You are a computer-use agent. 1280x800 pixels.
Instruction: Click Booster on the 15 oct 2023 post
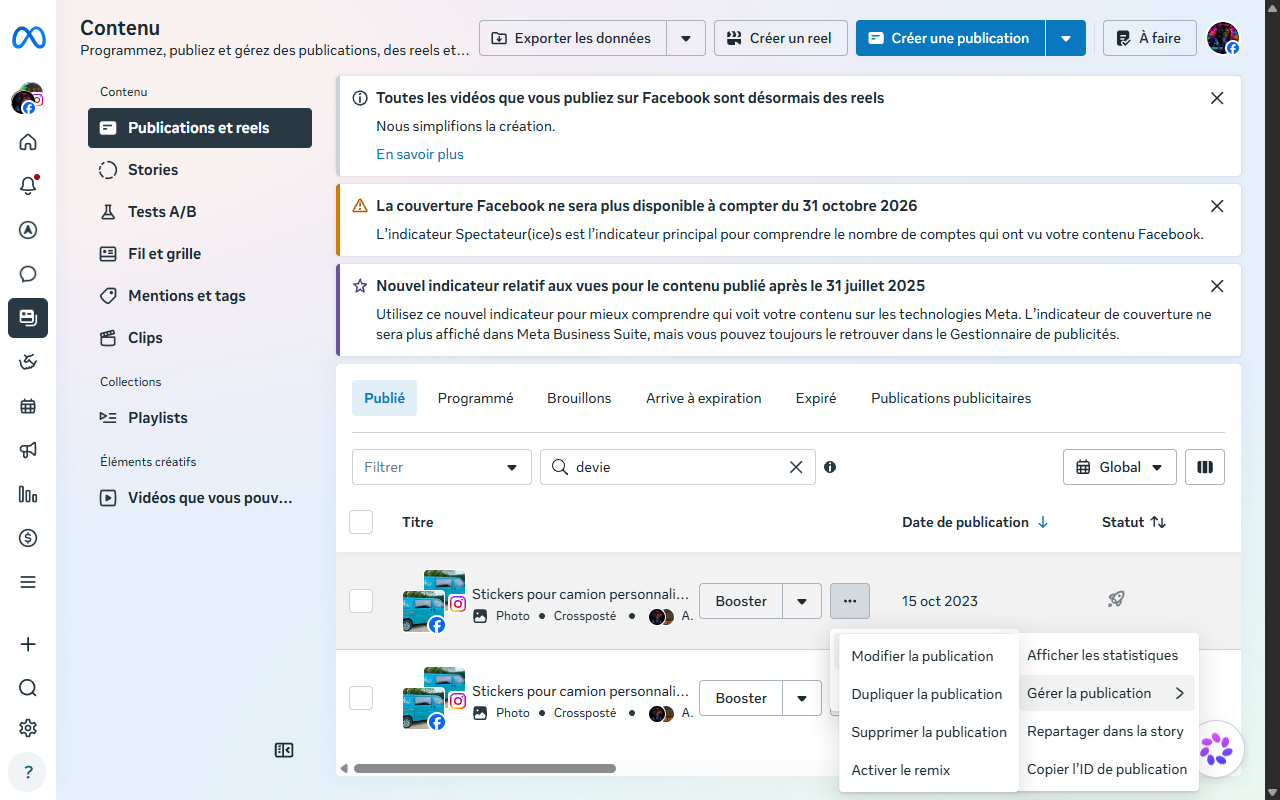coord(741,601)
